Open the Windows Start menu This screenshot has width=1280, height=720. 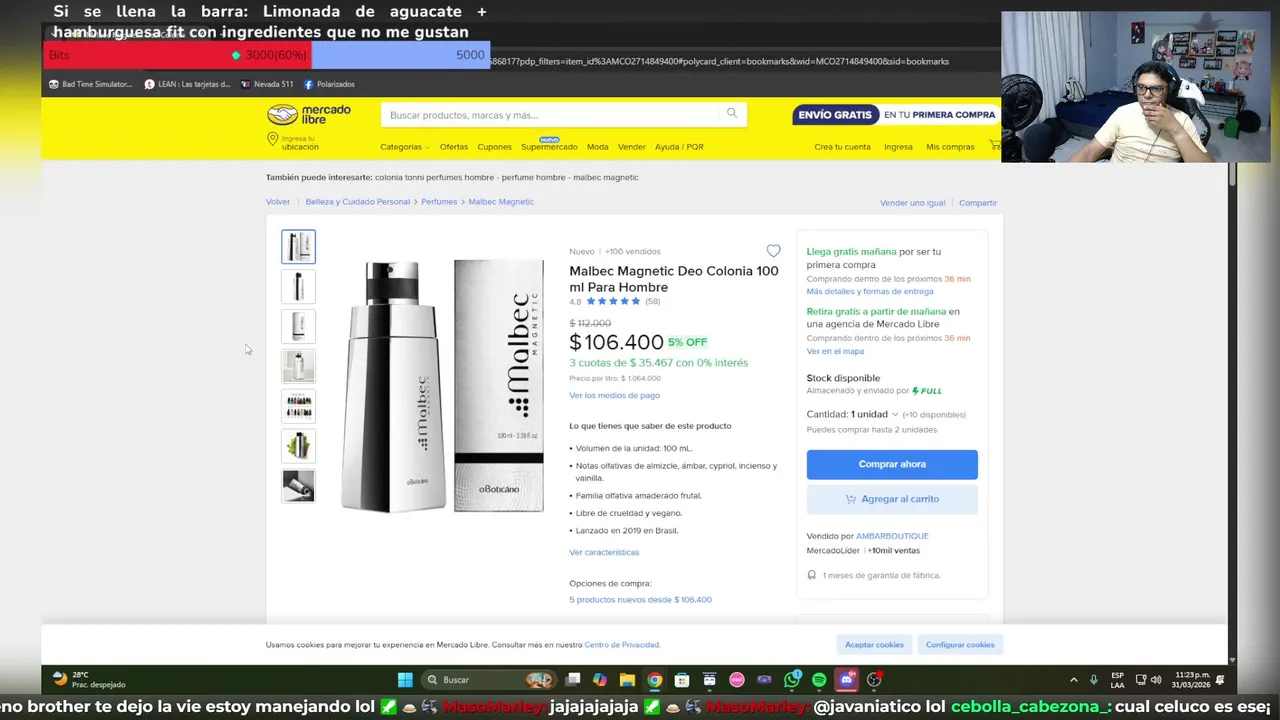pos(405,680)
